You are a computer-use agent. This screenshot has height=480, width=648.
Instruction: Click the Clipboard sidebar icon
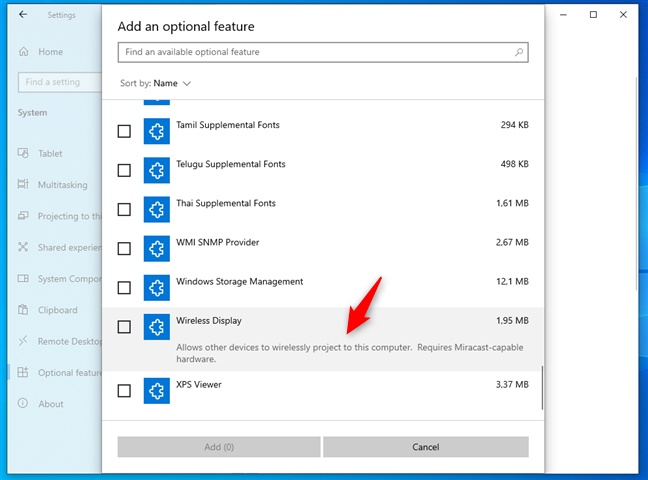(x=23, y=309)
